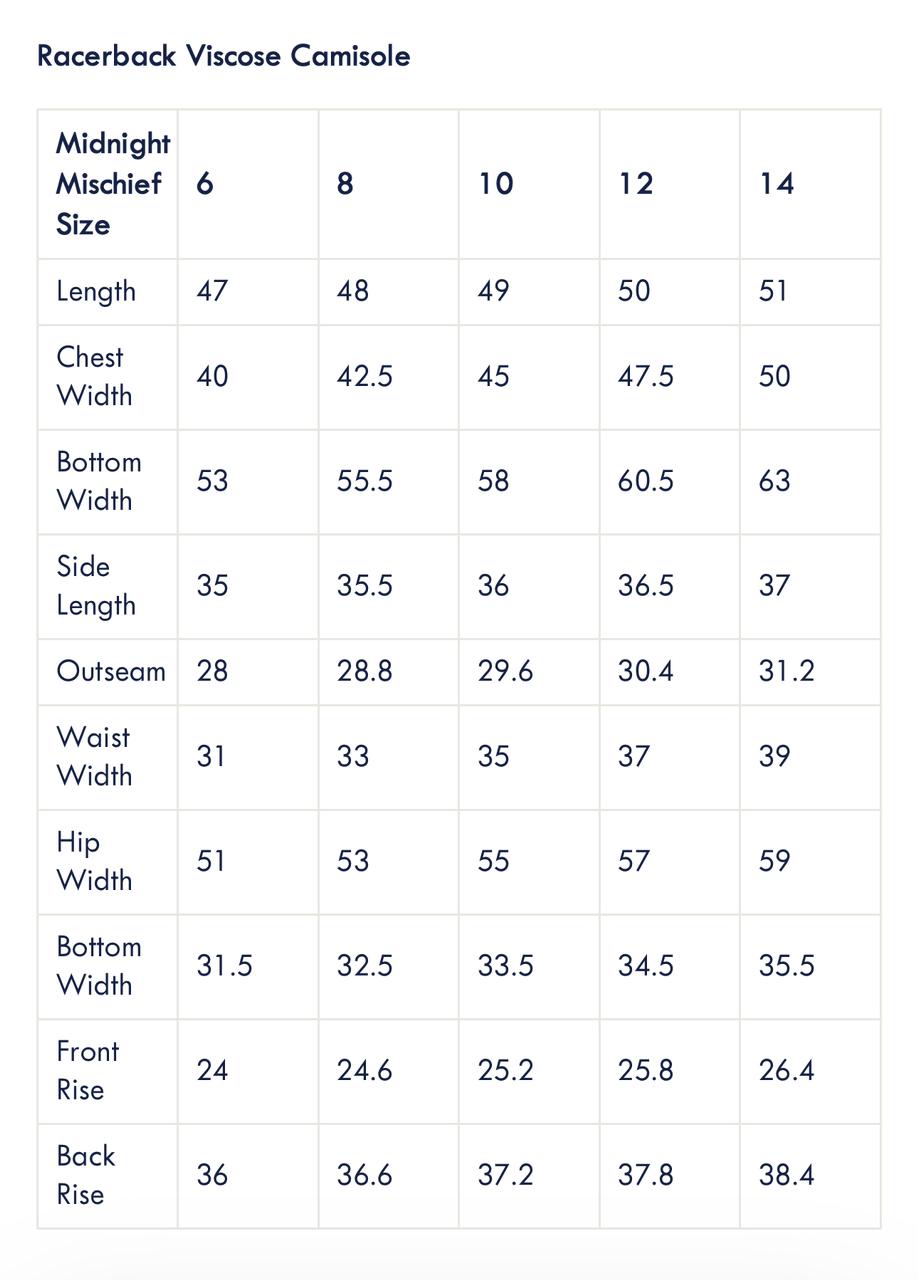Image resolution: width=918 pixels, height=1280 pixels.
Task: Select the Back Rise row label
Action: point(85,1175)
